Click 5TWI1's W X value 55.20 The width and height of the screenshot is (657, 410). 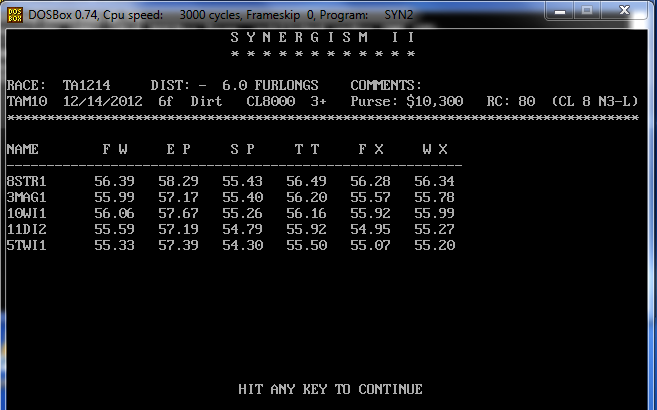[x=435, y=245]
